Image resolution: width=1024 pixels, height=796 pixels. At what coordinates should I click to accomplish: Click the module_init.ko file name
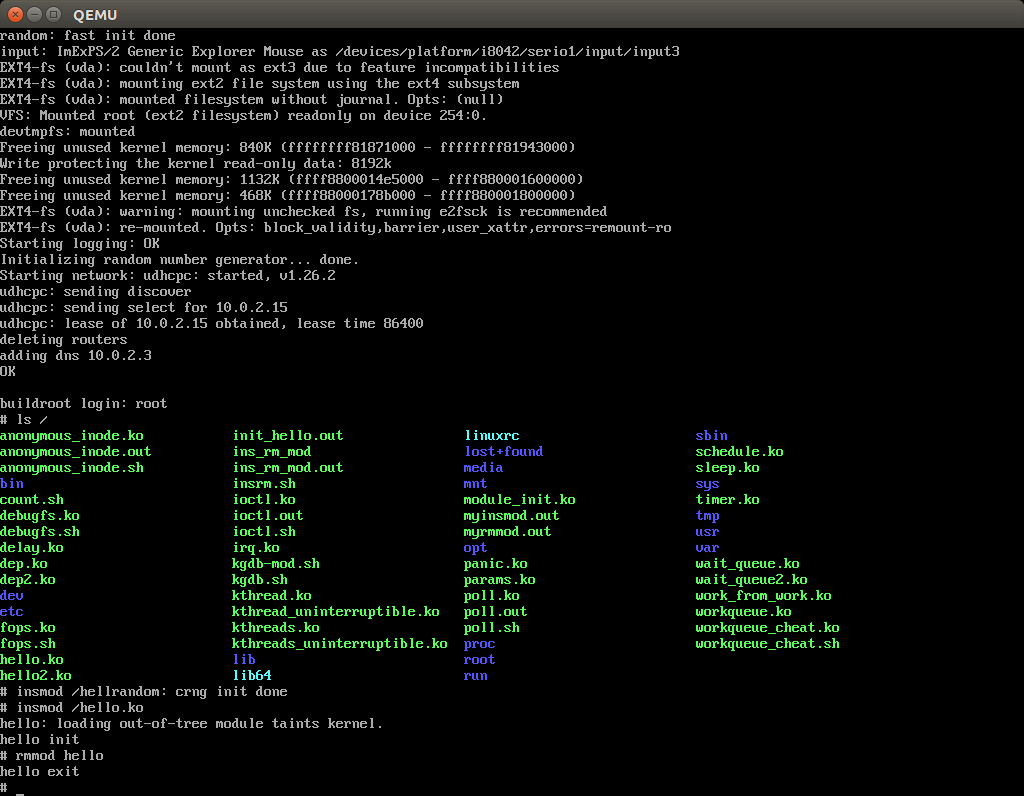point(519,500)
